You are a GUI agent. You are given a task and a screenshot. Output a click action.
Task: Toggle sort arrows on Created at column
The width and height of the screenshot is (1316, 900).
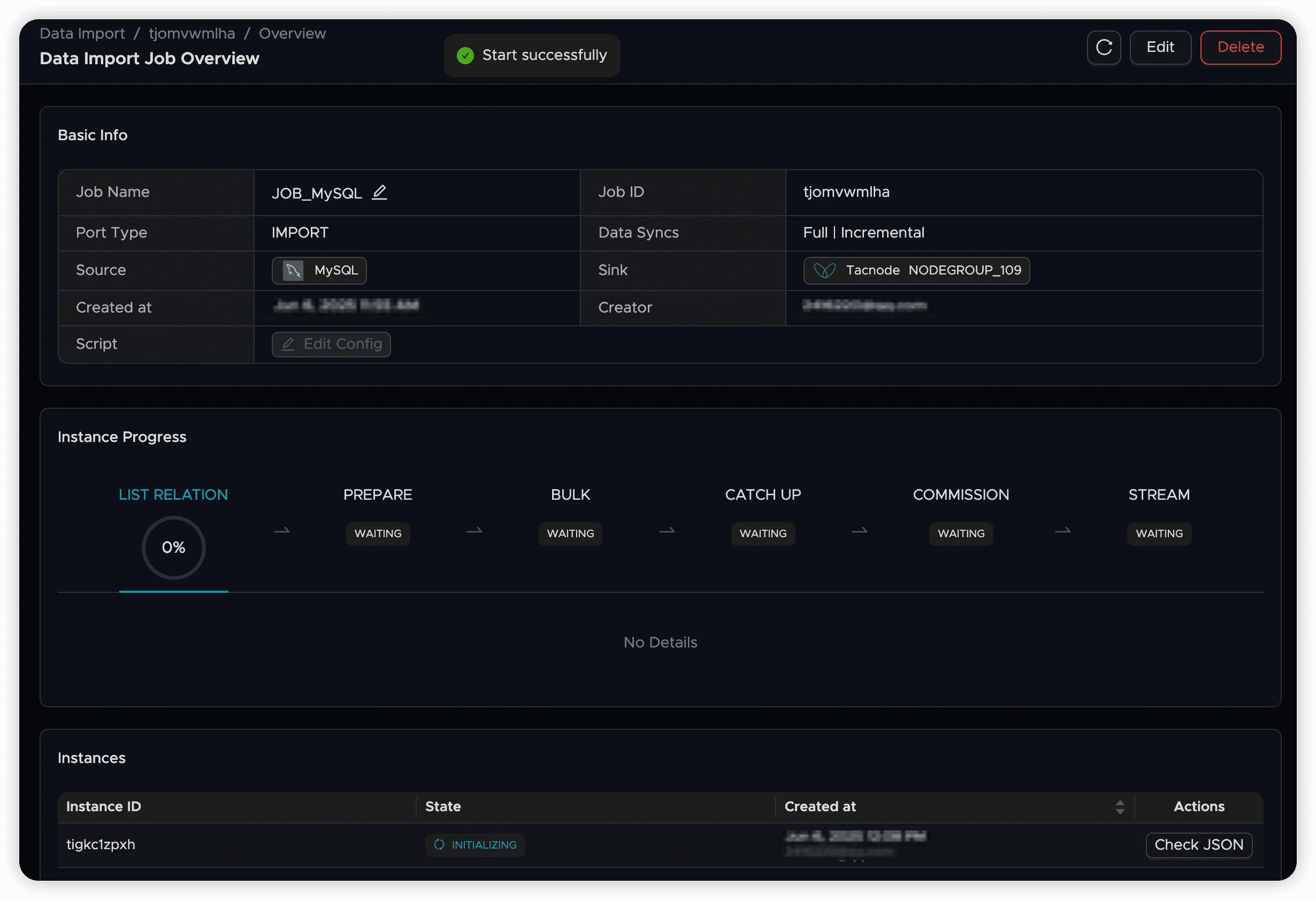[1119, 806]
